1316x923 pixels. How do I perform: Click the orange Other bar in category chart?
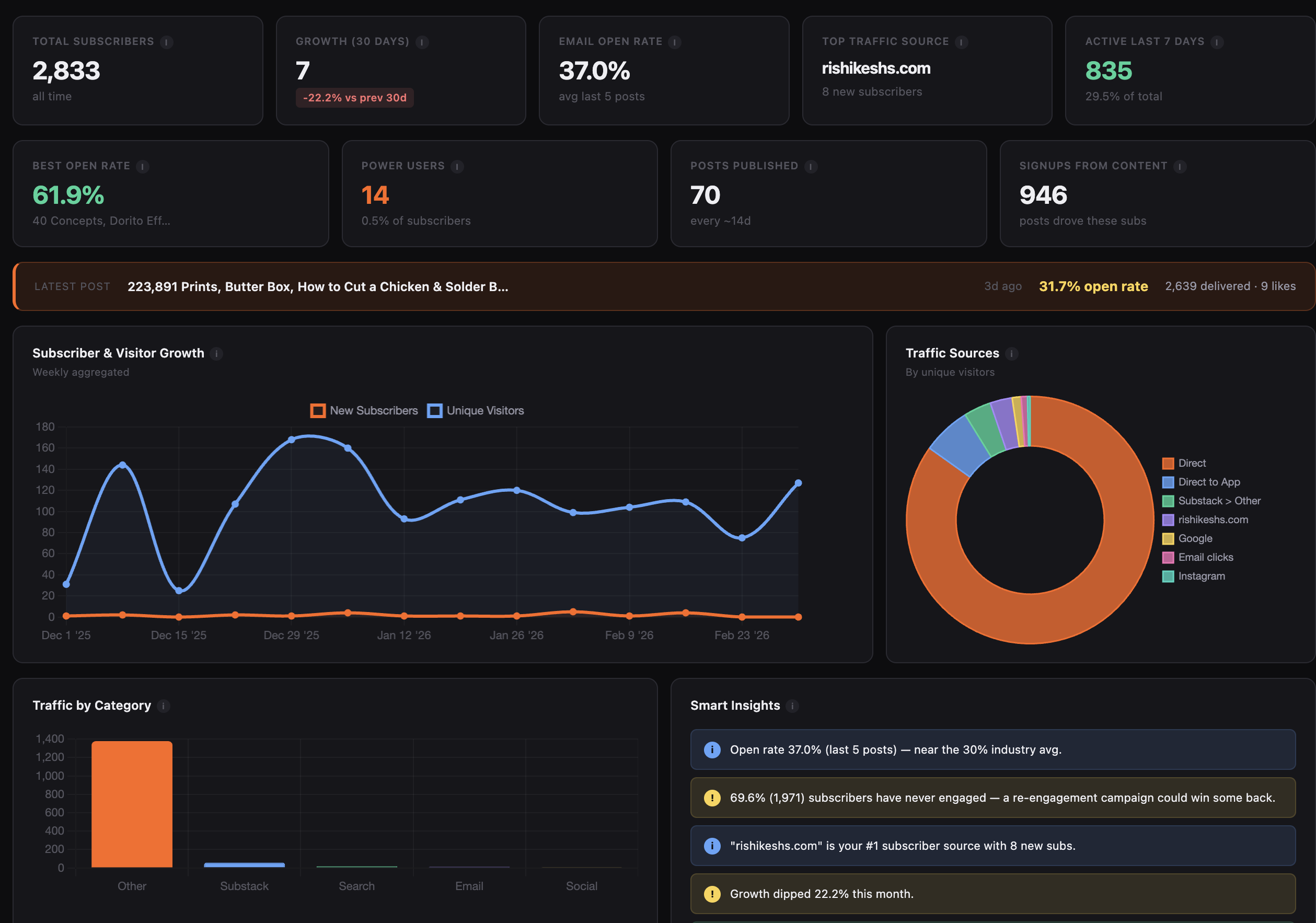(132, 804)
